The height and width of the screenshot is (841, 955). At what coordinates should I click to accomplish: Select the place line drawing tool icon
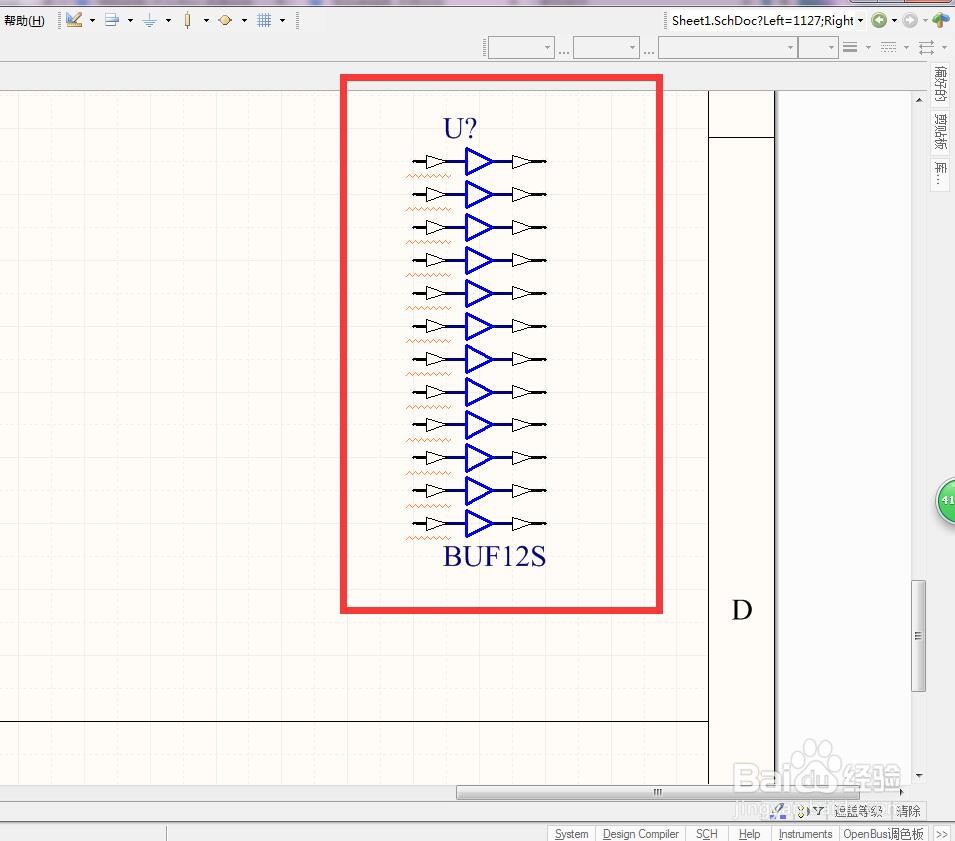pos(74,20)
